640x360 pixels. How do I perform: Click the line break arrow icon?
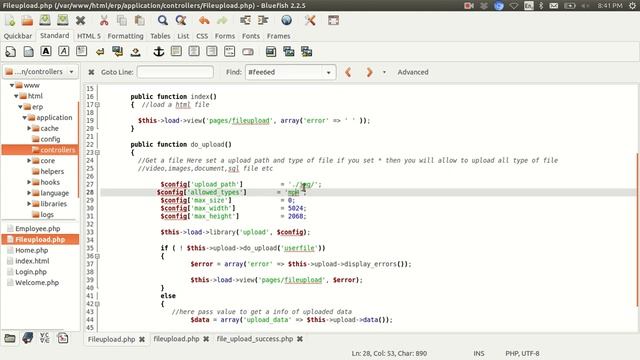pyautogui.click(x=100, y=52)
